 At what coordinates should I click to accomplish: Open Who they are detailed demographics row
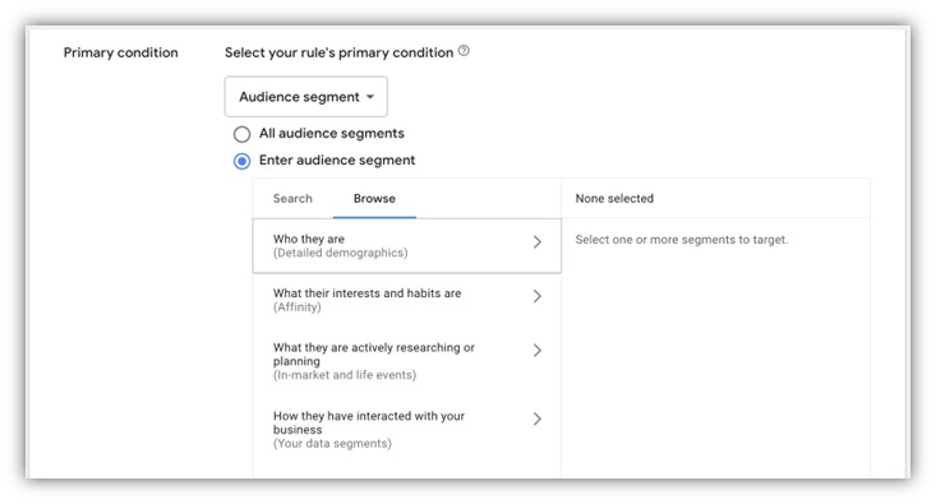[x=407, y=246]
